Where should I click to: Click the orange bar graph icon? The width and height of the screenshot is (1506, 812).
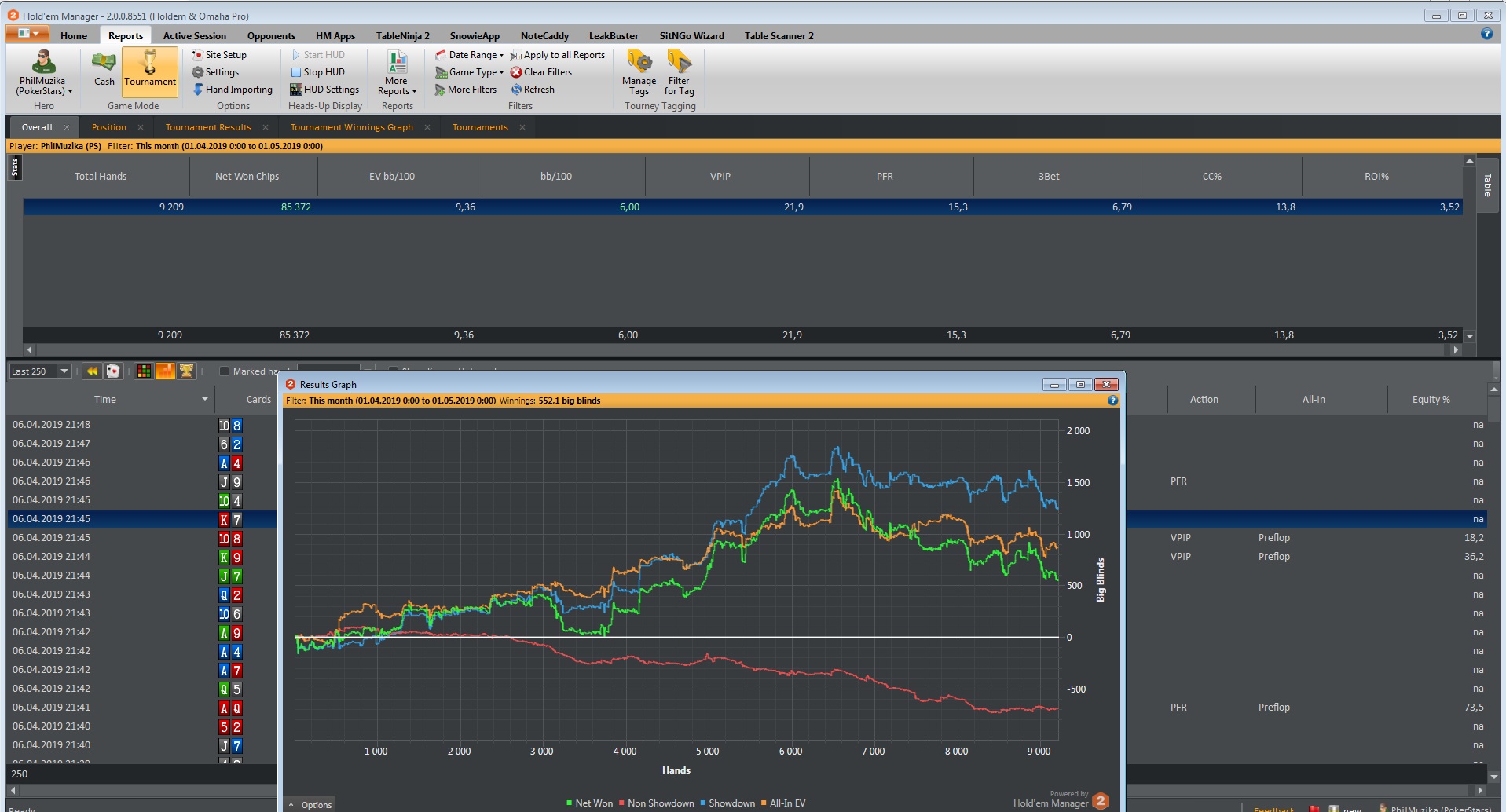coord(165,371)
